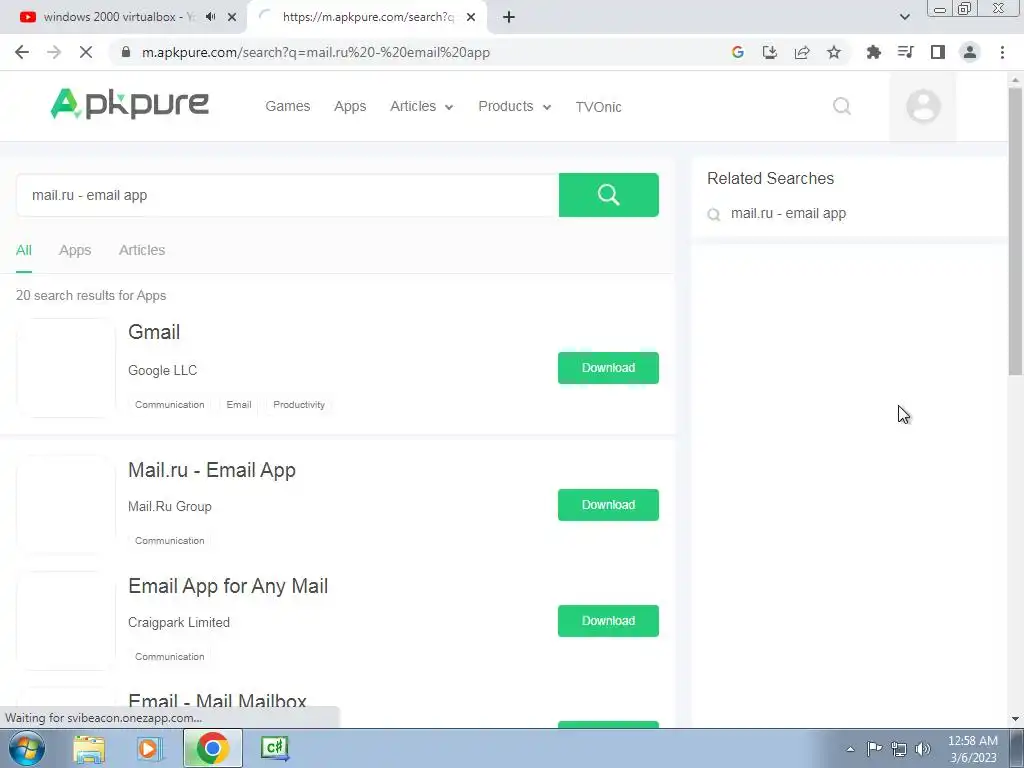Open Chrome's three-dot menu

point(1002,52)
